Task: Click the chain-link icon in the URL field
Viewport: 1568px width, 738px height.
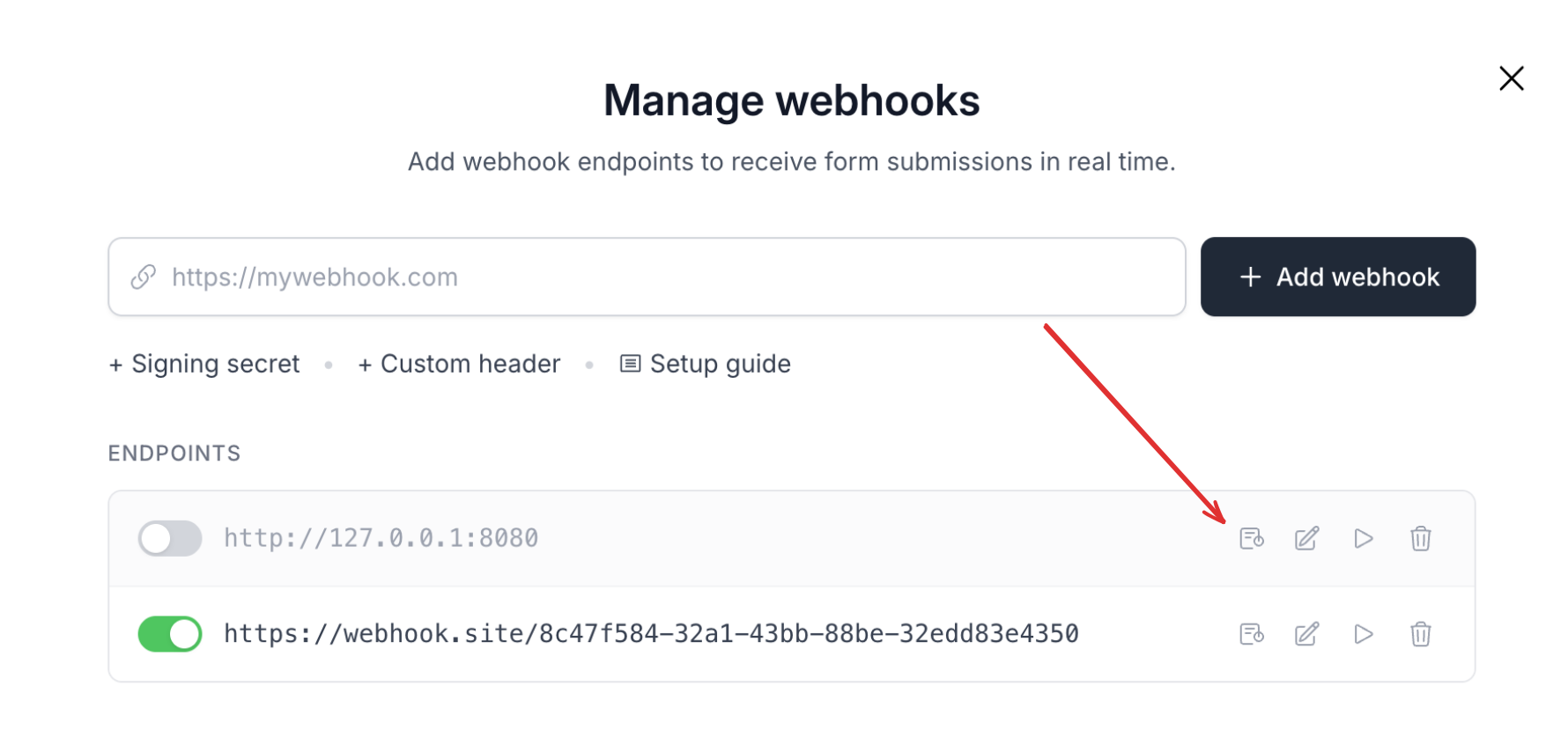Action: point(144,277)
